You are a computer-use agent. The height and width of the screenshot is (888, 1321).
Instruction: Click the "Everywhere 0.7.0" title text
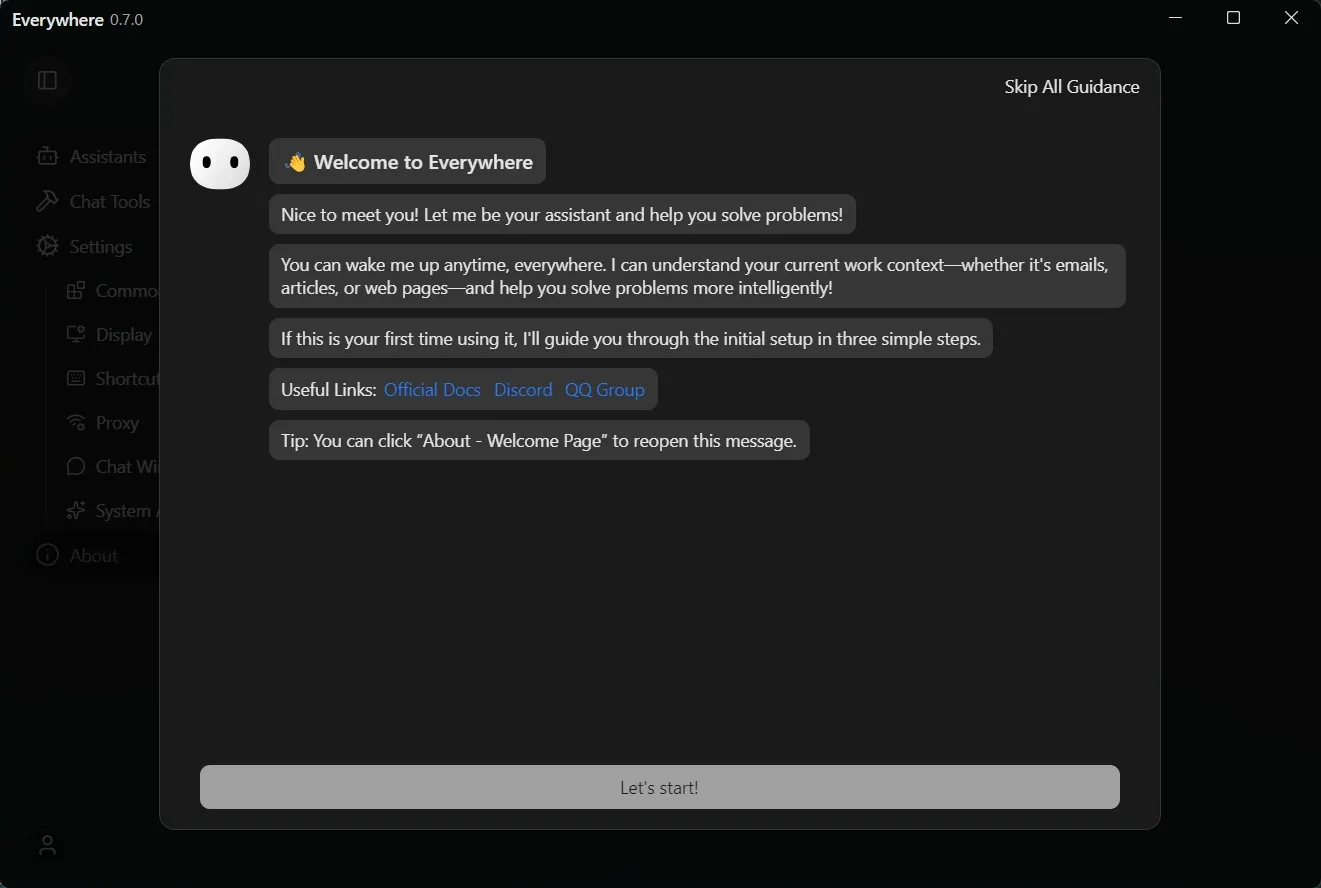78,20
